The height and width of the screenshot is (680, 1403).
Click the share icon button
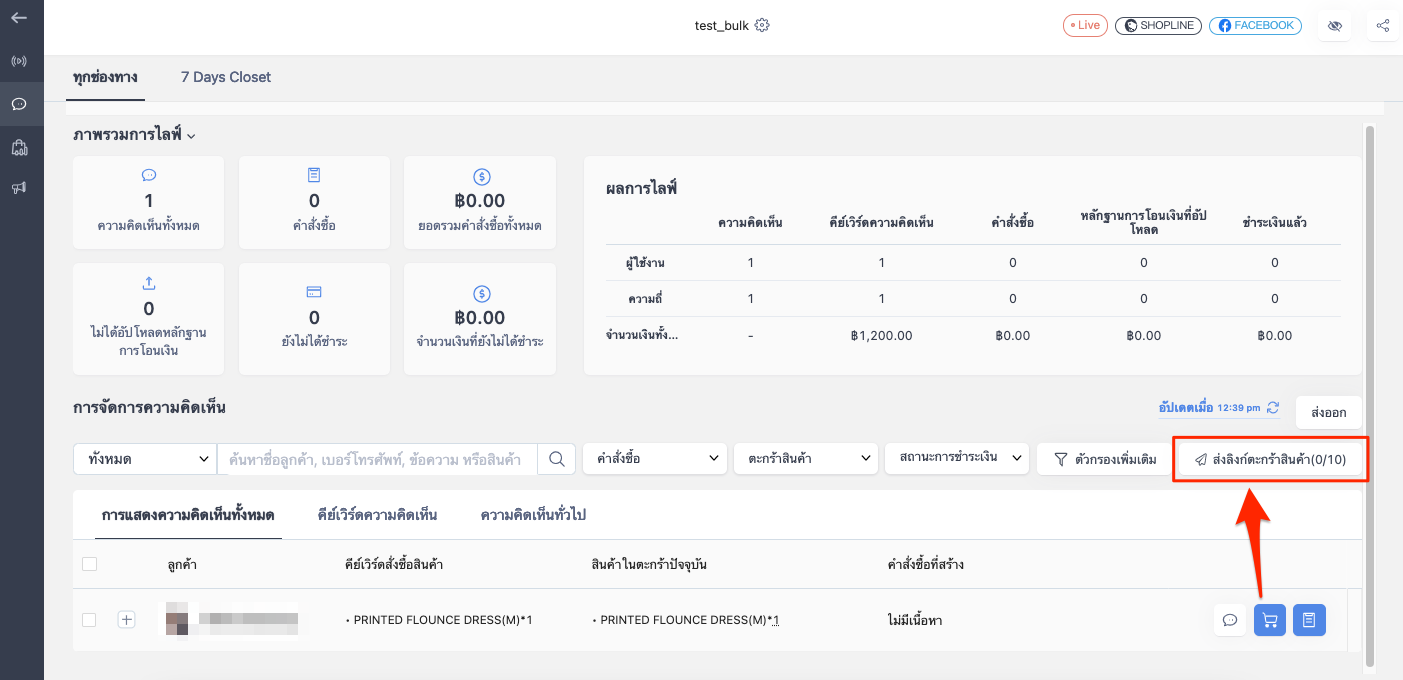pyautogui.click(x=1383, y=26)
